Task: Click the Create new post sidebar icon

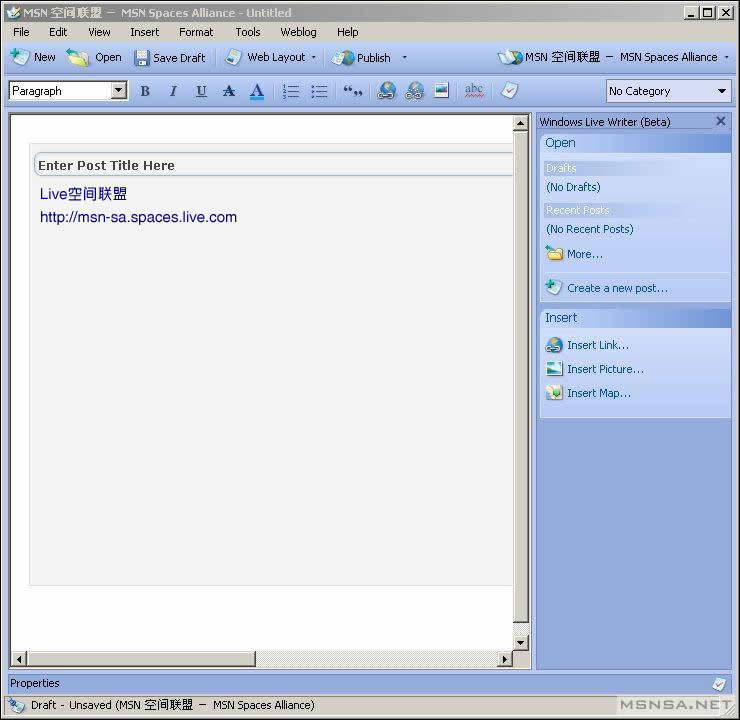Action: (x=554, y=287)
